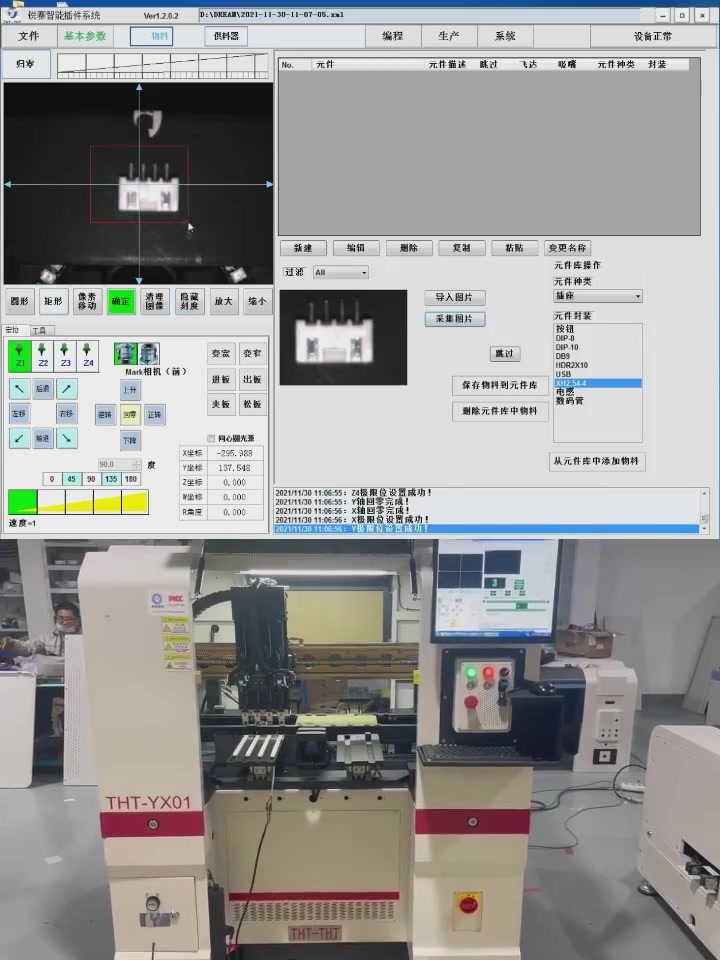Click the 左移 move-left jog button
720x960 pixels.
click(20, 414)
